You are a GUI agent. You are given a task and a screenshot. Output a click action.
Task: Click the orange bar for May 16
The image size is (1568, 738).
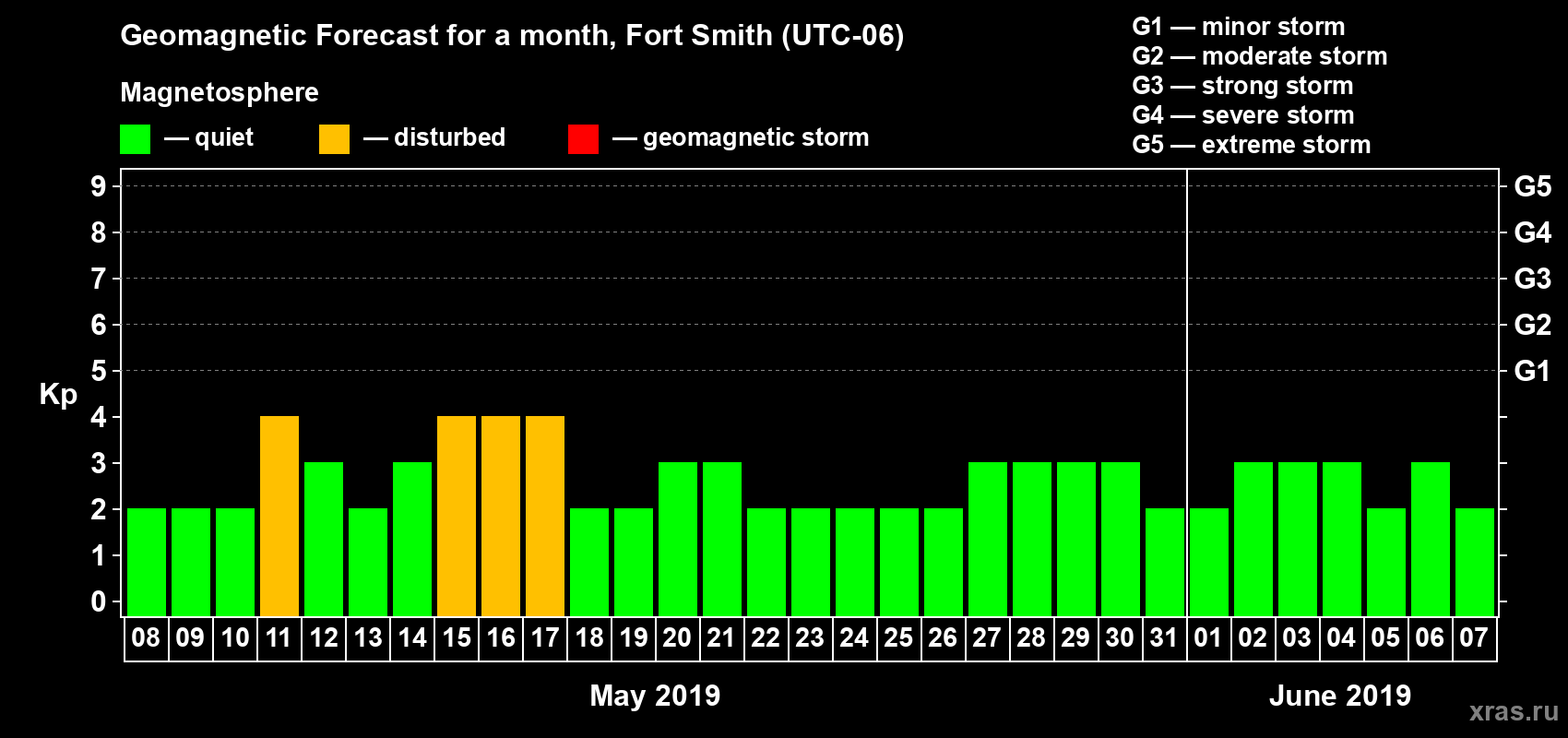point(501,517)
